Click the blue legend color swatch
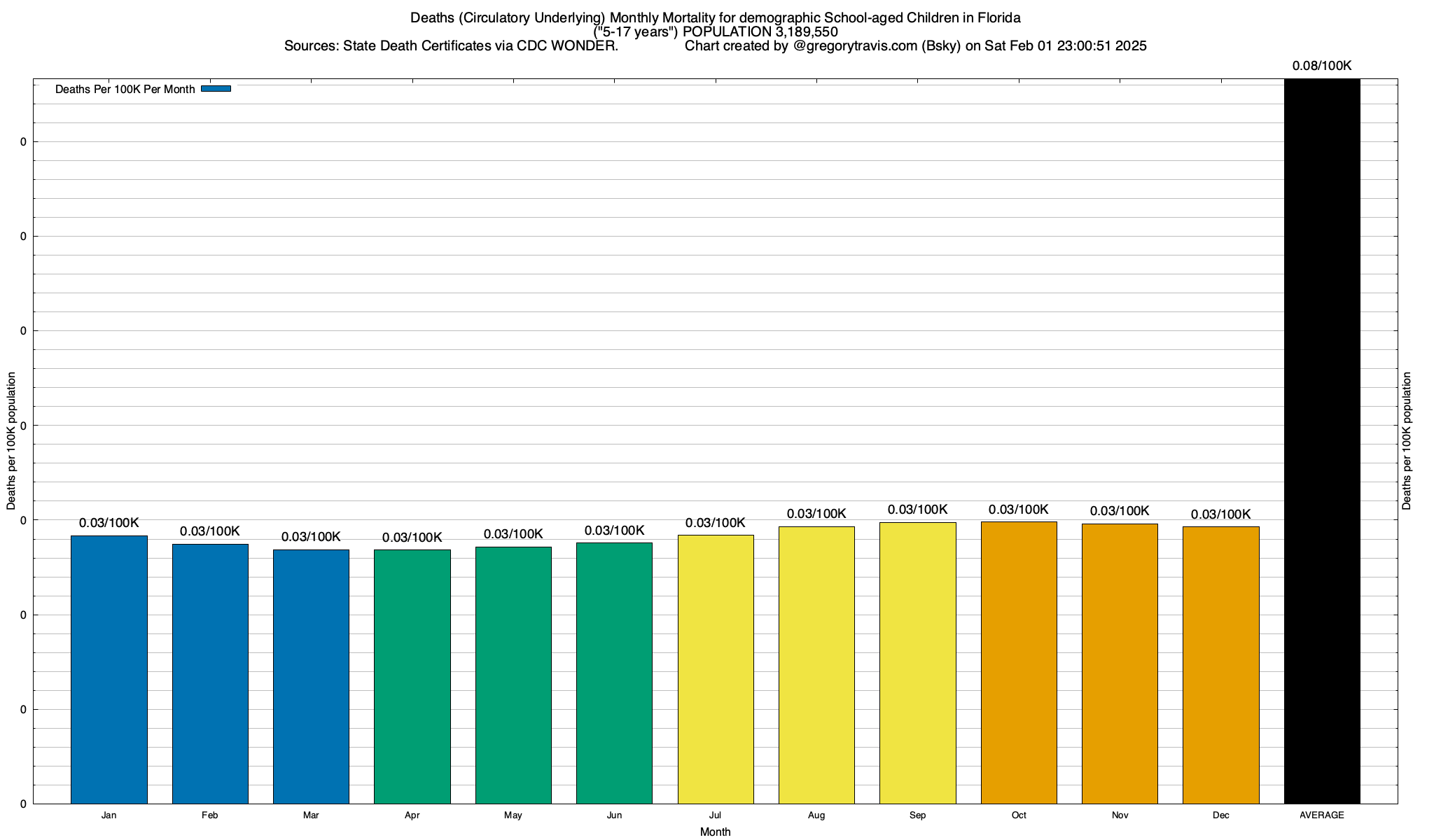1434x840 pixels. [x=216, y=89]
